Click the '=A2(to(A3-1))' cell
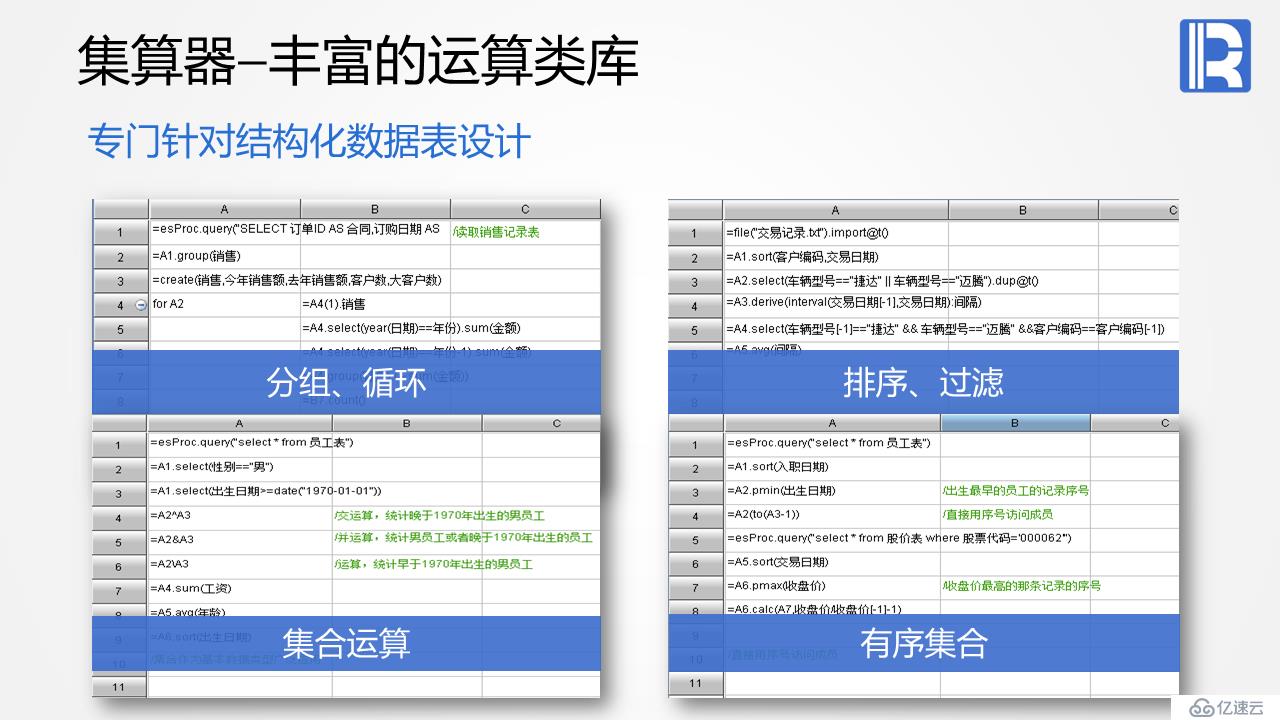The width and height of the screenshot is (1280, 720). [x=832, y=515]
